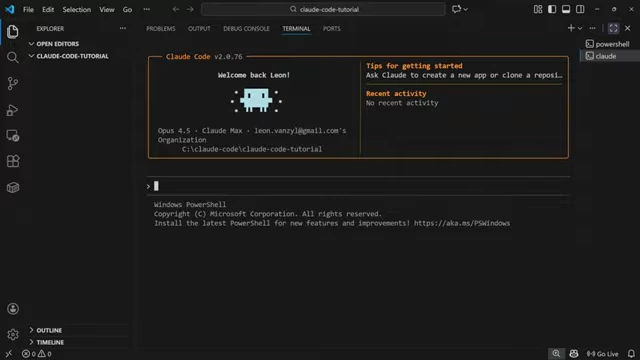Open terminal panel more actions ellipsis
The image size is (640, 360).
pos(592,28)
